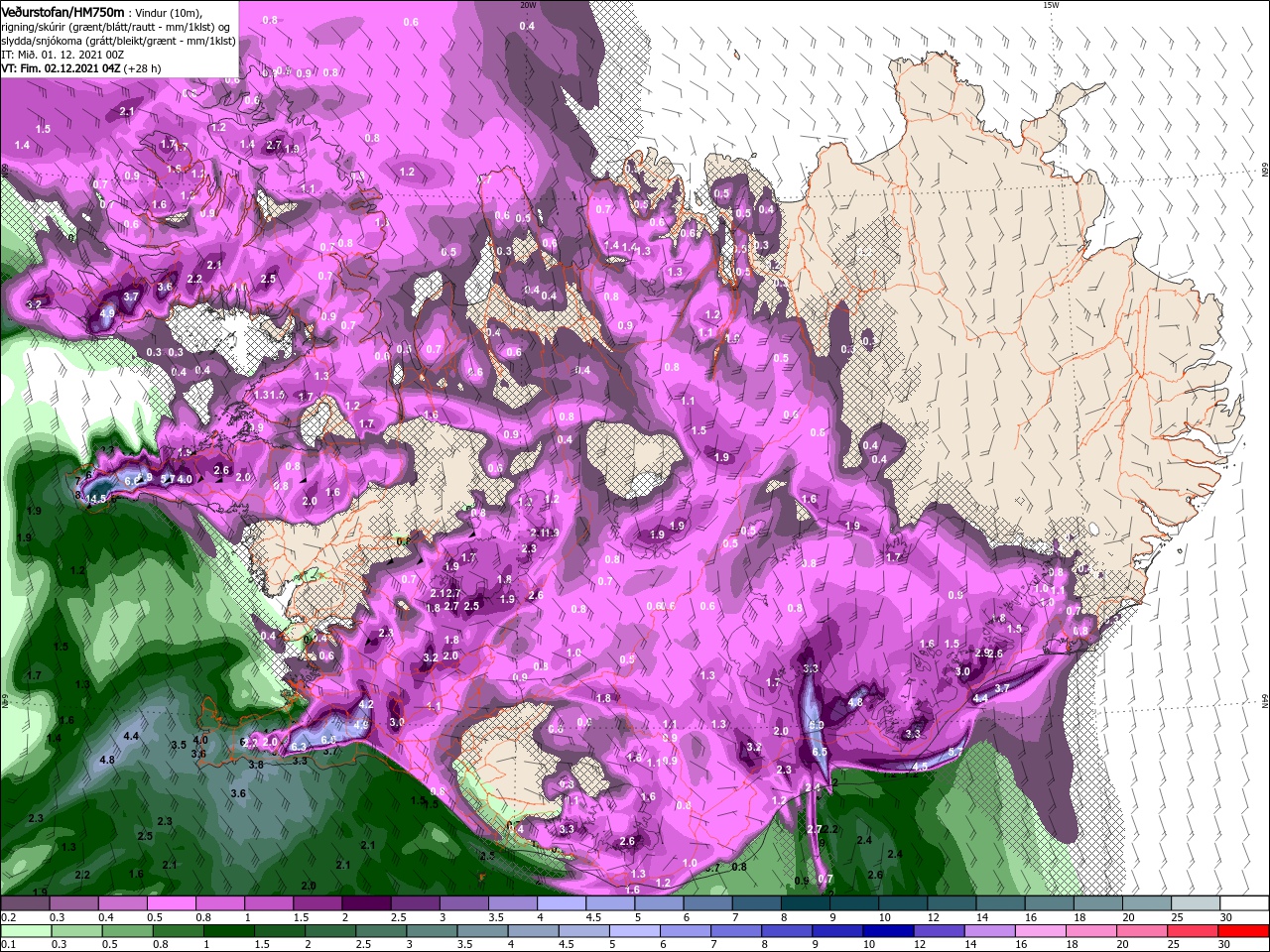Pick the palest green 0.1 swatch in bottom legend
This screenshot has width=1270, height=952.
tap(26, 931)
